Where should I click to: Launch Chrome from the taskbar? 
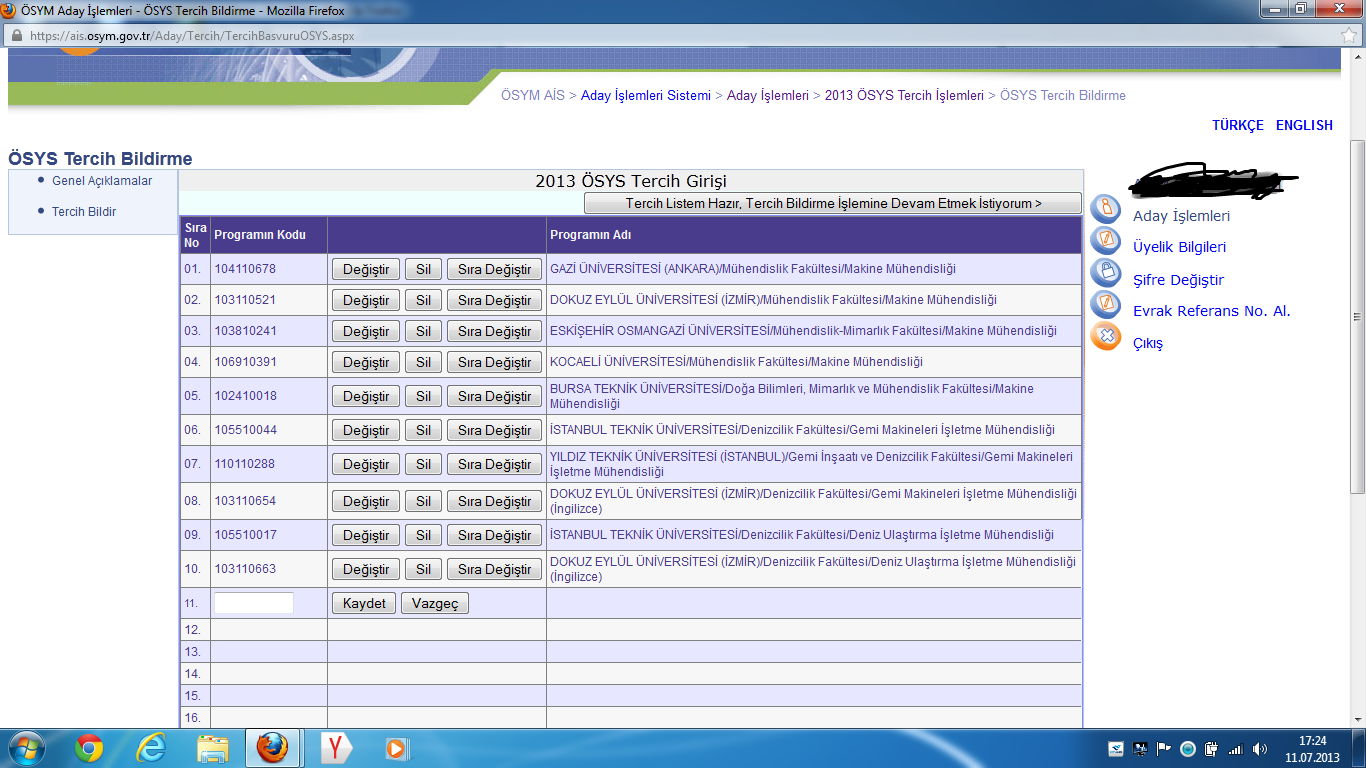click(89, 748)
